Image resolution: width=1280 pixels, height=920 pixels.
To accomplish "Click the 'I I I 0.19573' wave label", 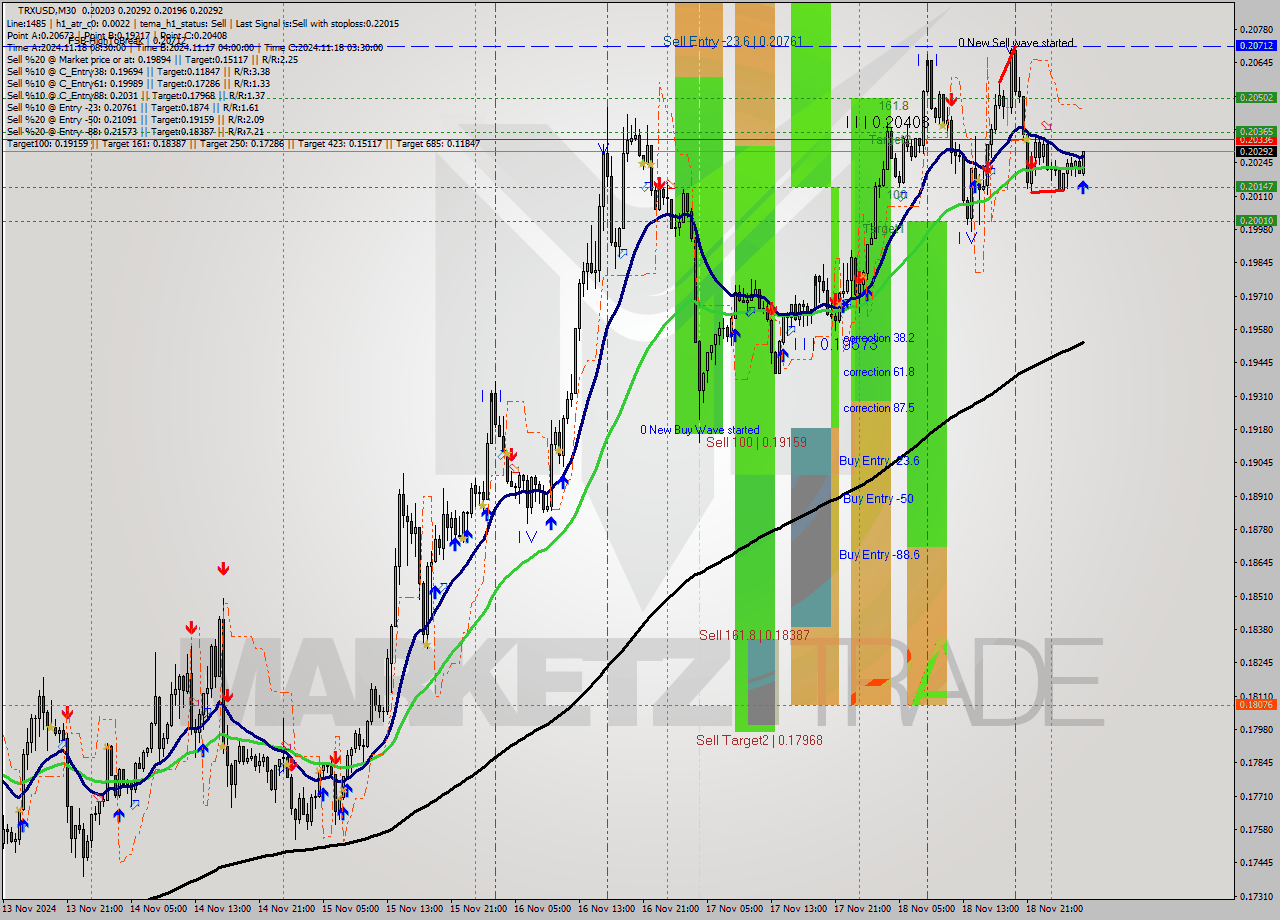I will click(836, 344).
